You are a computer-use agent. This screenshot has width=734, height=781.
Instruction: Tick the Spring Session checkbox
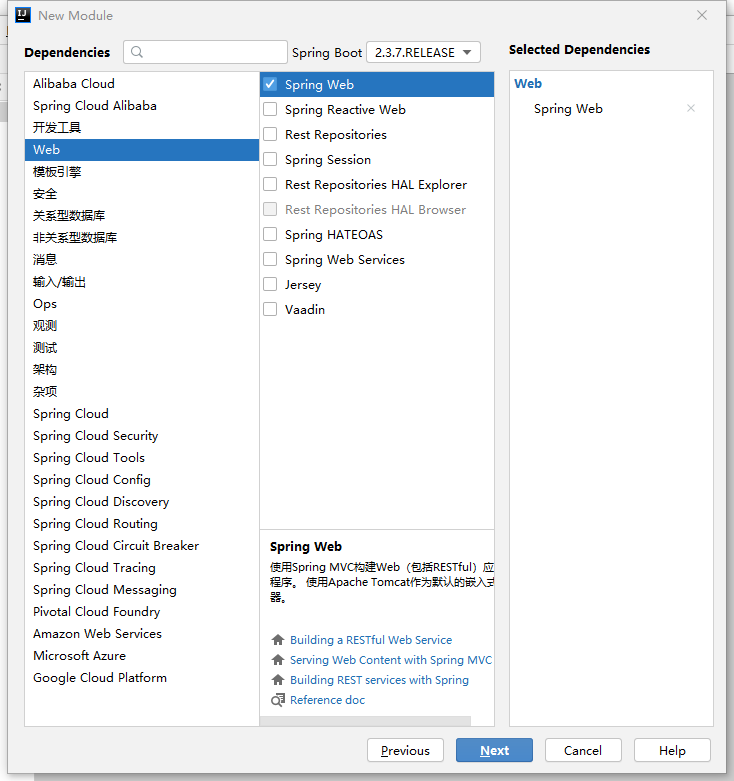270,159
